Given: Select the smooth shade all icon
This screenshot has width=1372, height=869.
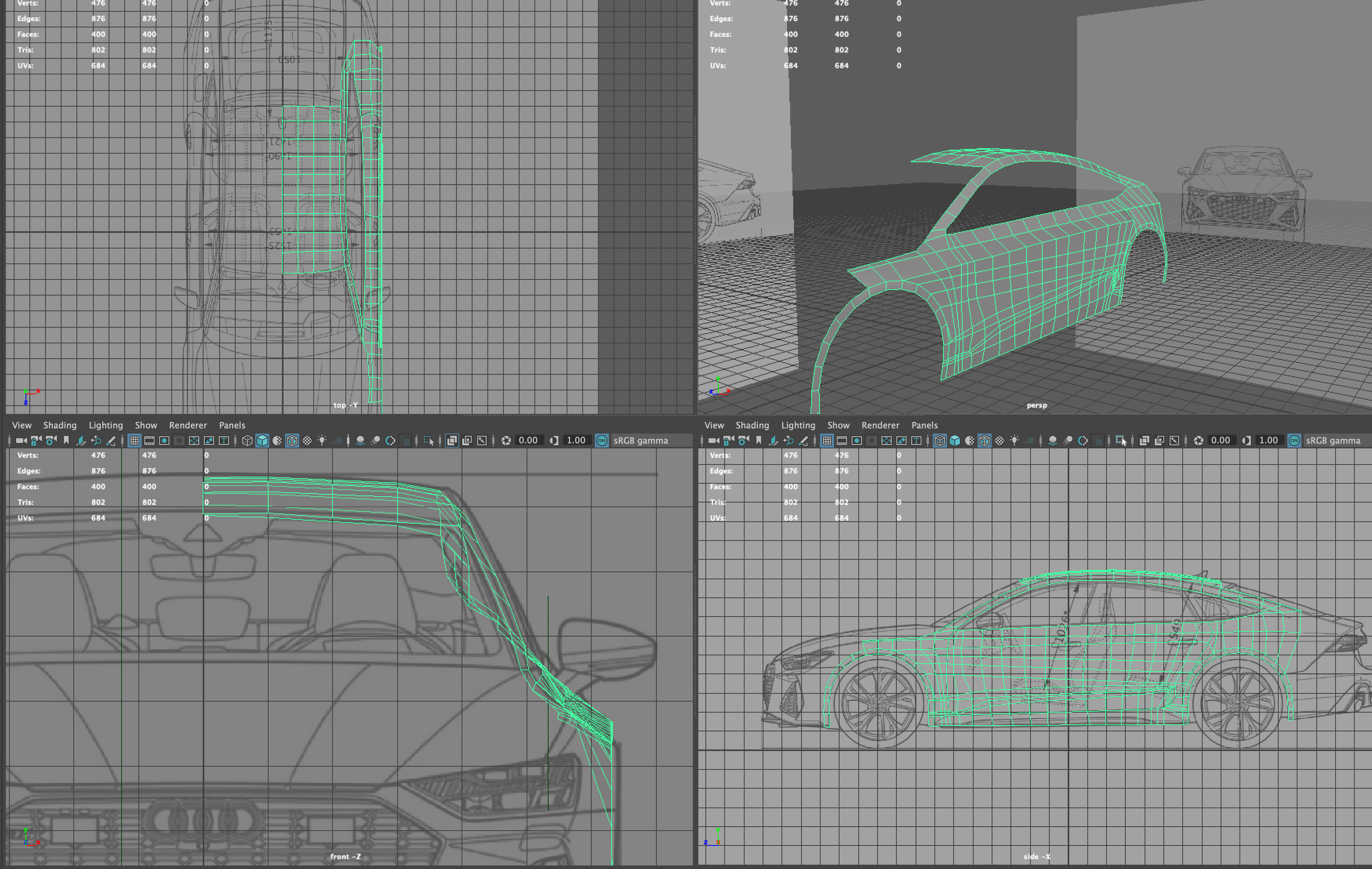Looking at the screenshot, I should tap(262, 440).
